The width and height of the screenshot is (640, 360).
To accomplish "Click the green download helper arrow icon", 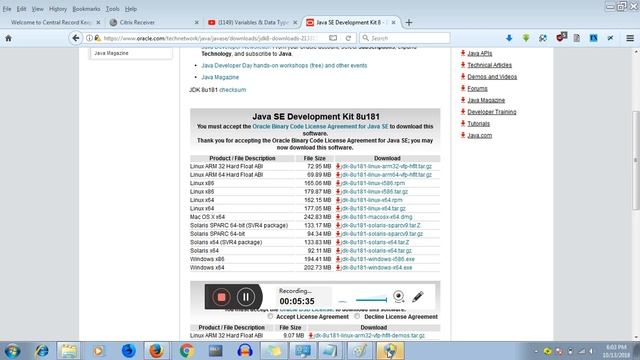I will pyautogui.click(x=526, y=38).
